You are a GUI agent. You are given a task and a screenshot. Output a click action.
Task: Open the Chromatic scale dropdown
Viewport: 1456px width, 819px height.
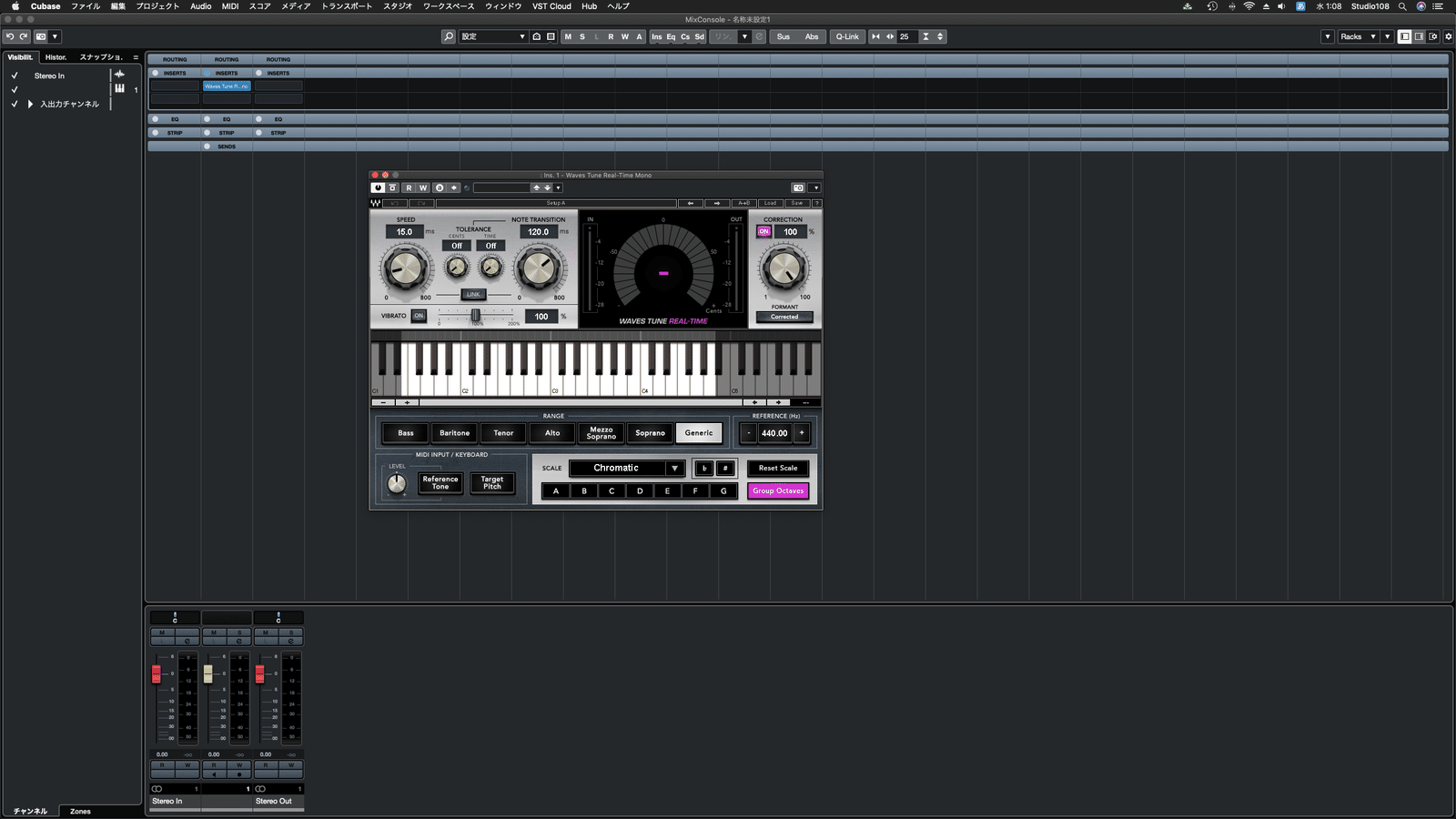click(626, 468)
